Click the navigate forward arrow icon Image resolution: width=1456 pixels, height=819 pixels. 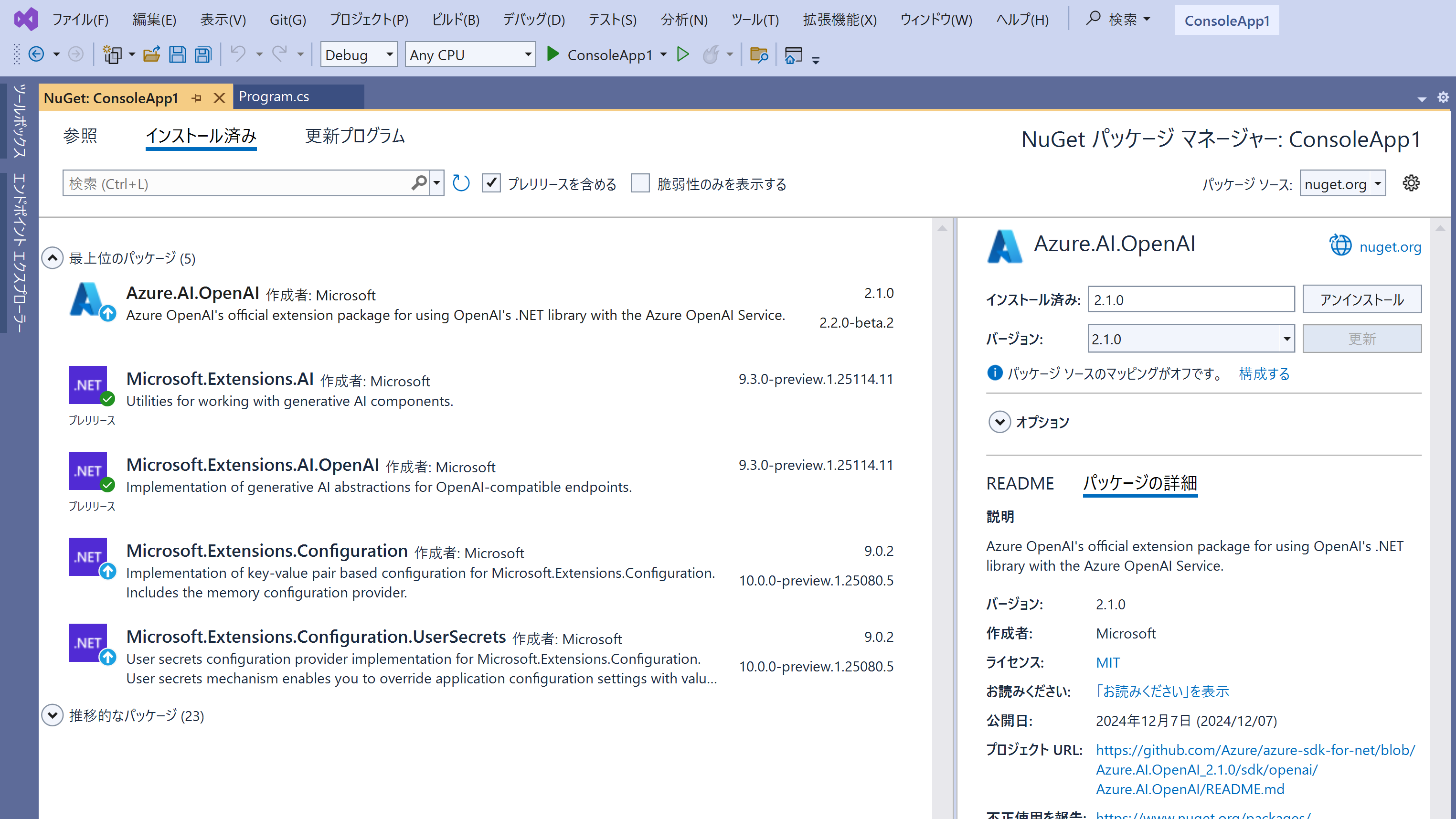pos(76,54)
